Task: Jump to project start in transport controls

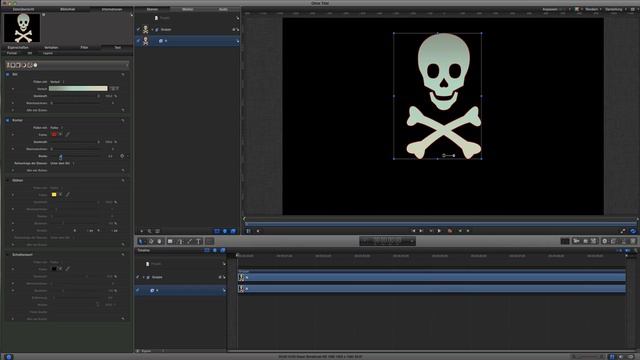Action: (x=413, y=231)
